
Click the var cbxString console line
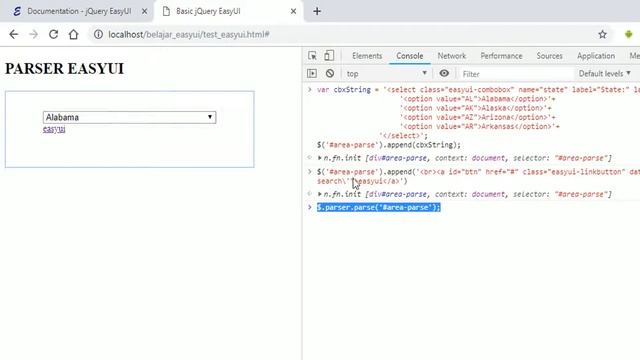(x=478, y=90)
